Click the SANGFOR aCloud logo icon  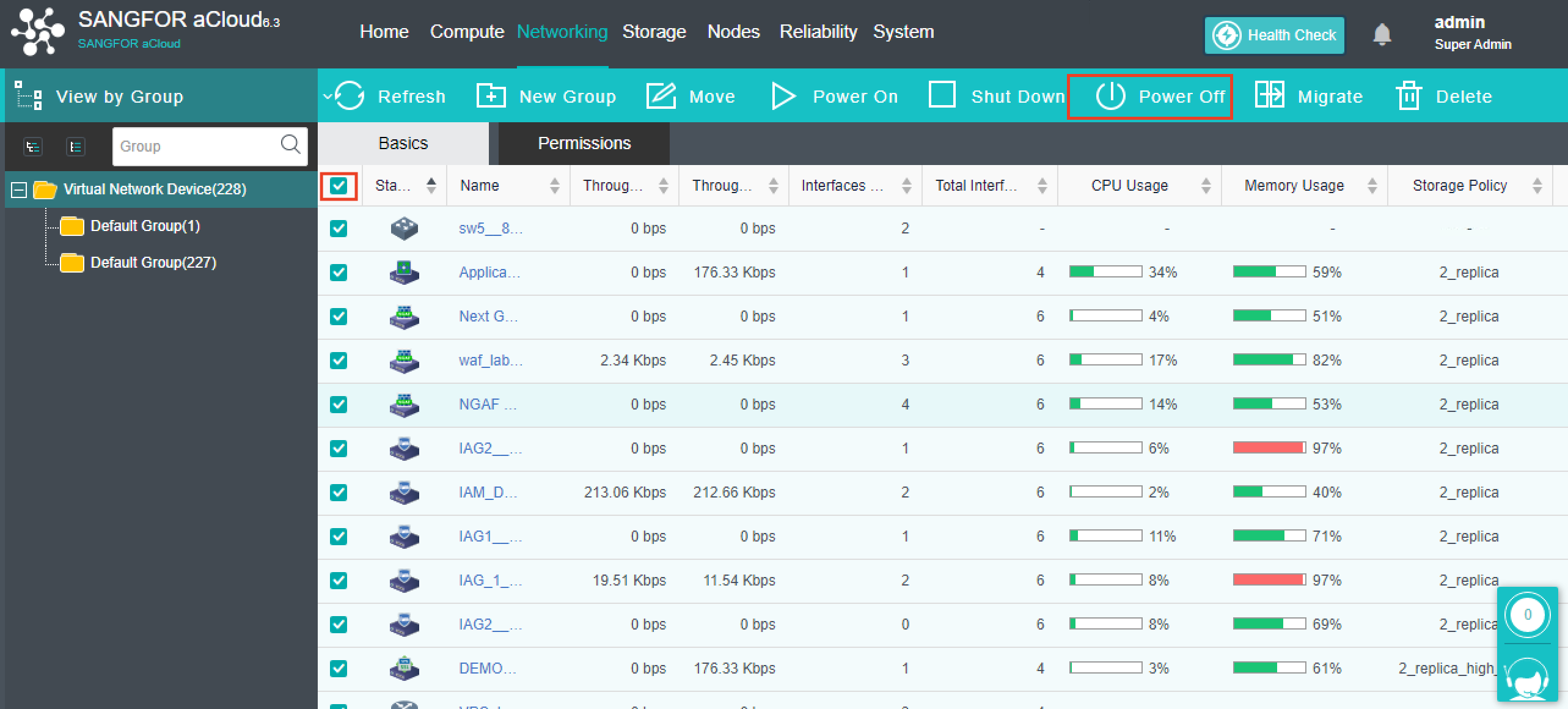pyautogui.click(x=38, y=31)
